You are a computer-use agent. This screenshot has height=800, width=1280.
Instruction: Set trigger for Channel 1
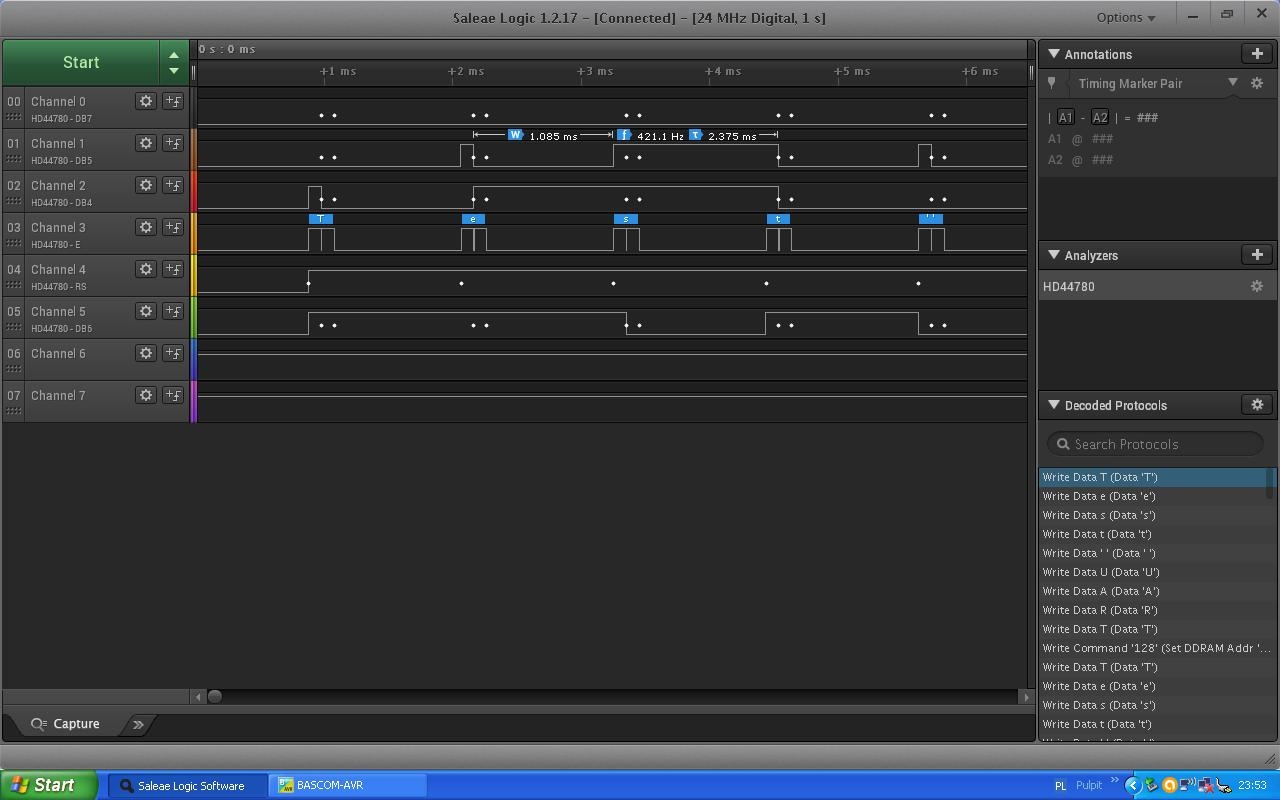click(173, 143)
